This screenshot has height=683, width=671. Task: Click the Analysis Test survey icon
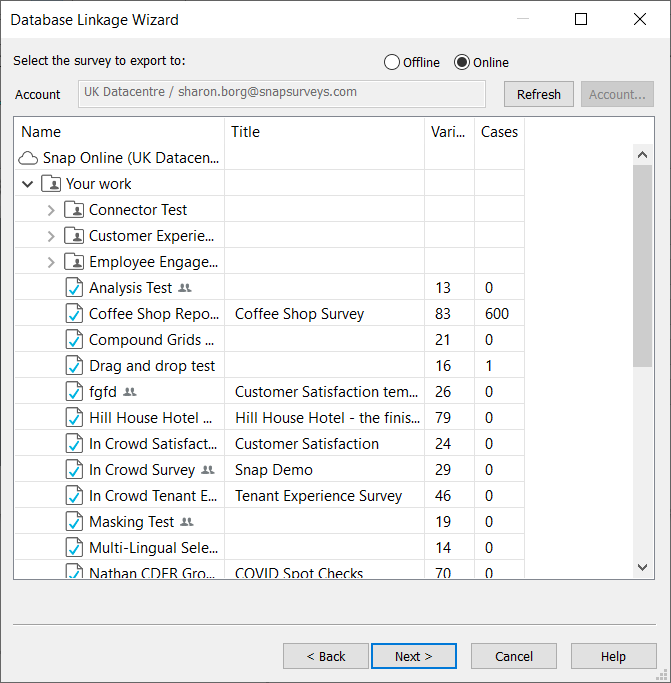click(x=74, y=288)
